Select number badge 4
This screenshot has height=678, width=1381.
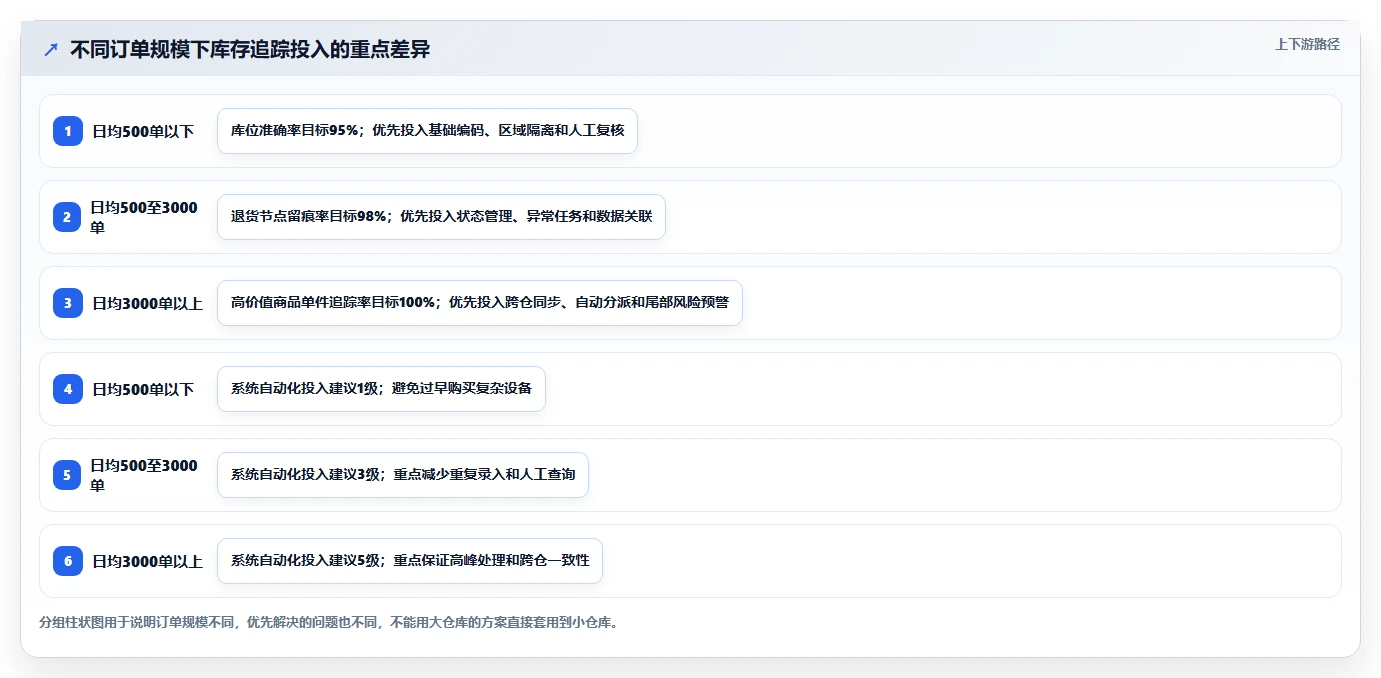(68, 389)
